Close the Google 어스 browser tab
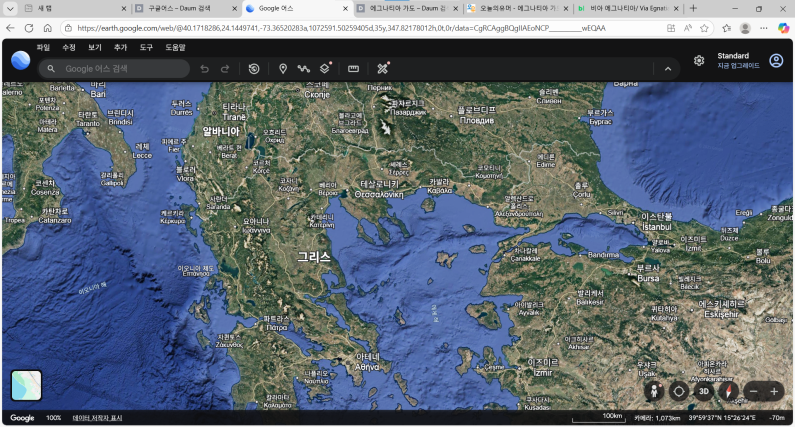This screenshot has height=427, width=795. pos(345,9)
